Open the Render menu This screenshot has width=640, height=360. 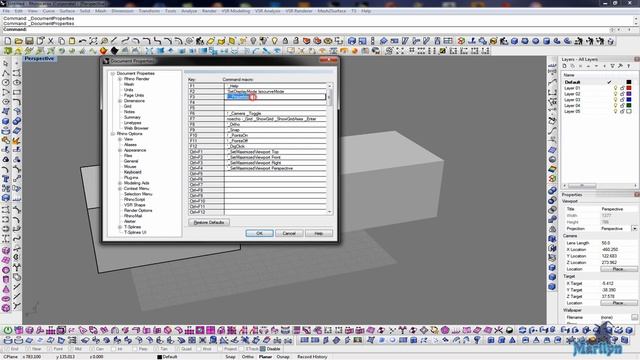pyautogui.click(x=209, y=11)
